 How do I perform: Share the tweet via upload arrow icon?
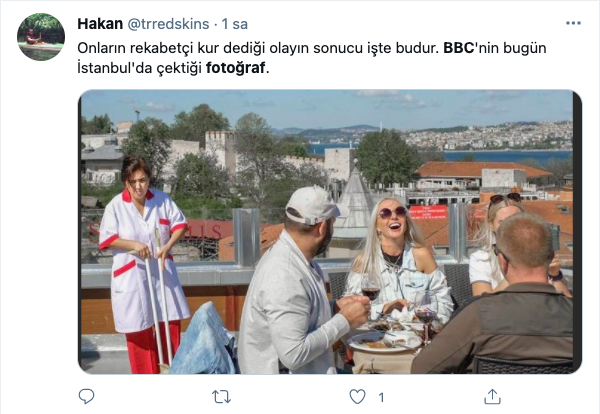[x=492, y=396]
